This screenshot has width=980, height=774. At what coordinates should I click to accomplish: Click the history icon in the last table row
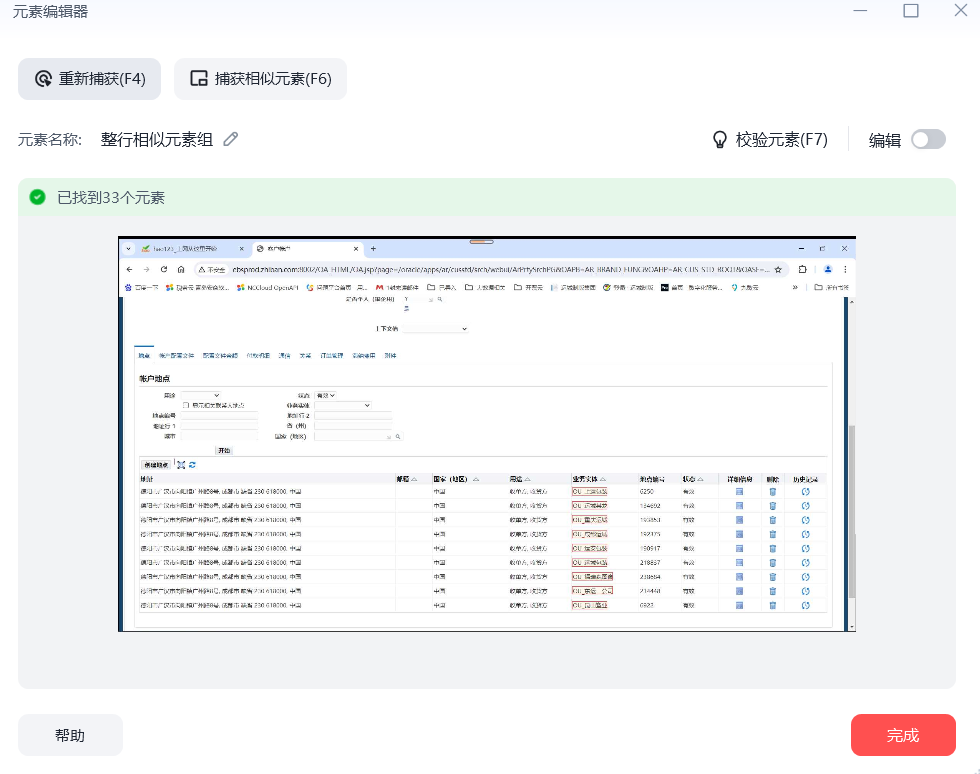805,605
